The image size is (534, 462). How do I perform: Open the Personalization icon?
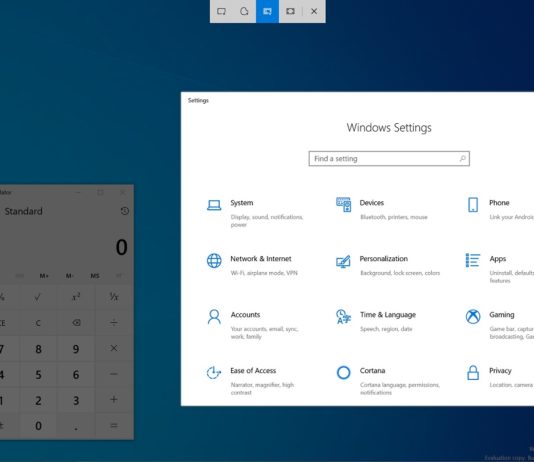(343, 261)
